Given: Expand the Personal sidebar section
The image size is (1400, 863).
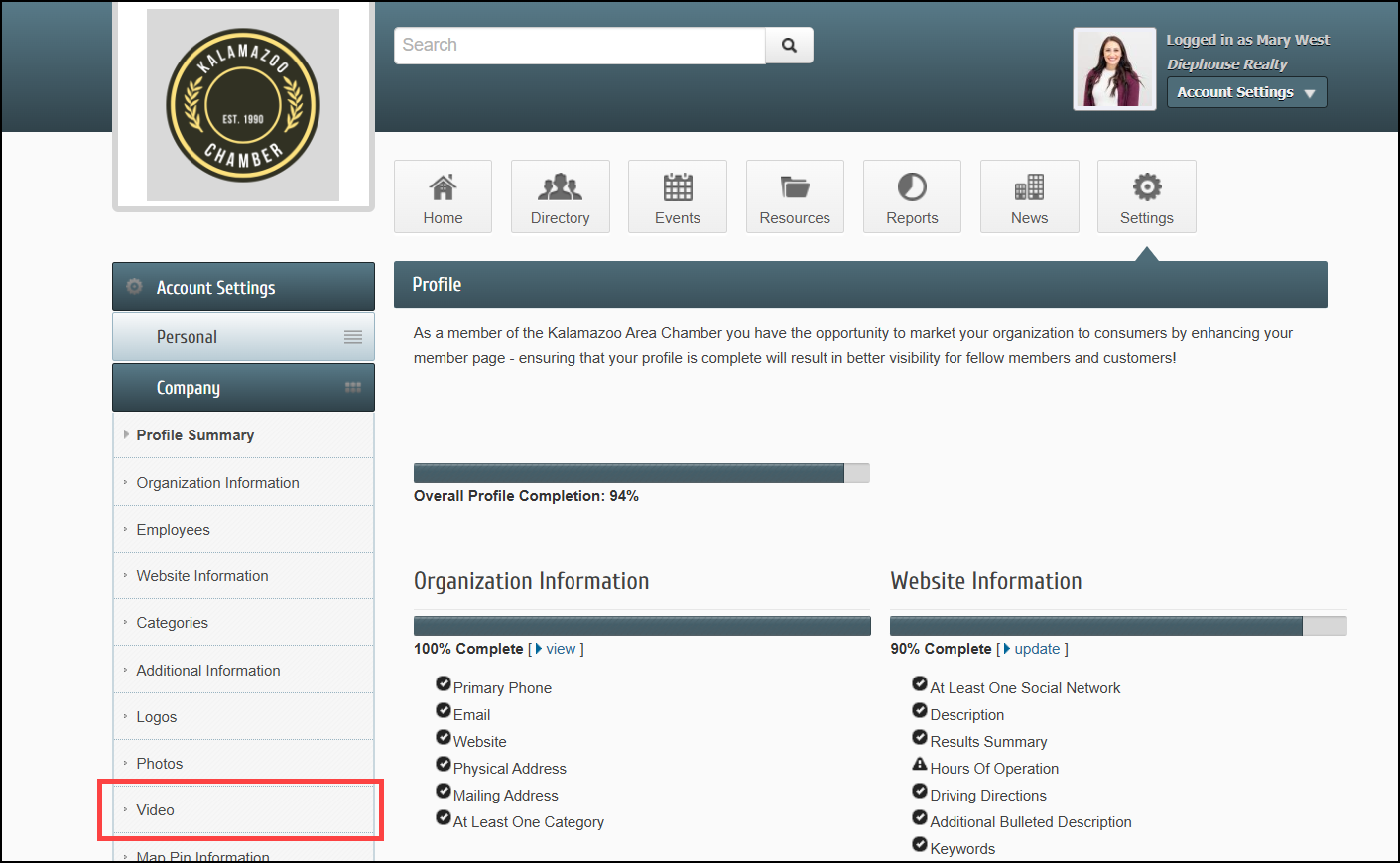Looking at the screenshot, I should (243, 337).
